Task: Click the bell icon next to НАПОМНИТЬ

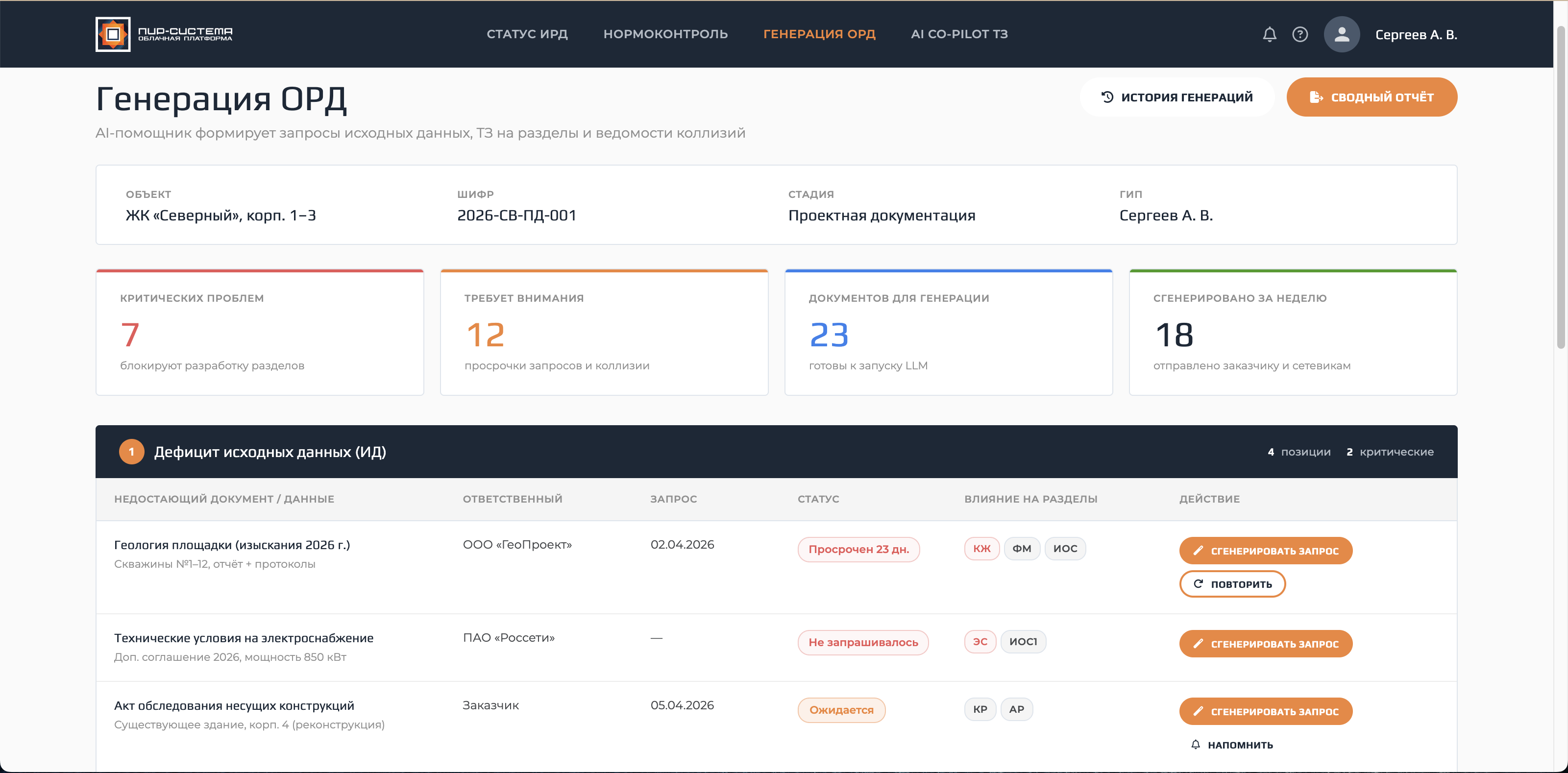Action: (1195, 745)
